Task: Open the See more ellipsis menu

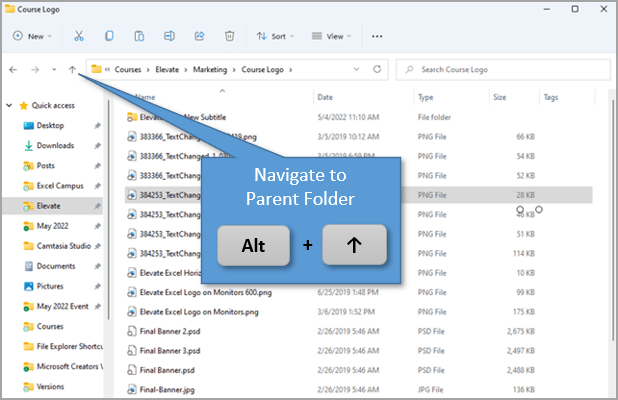Action: click(377, 36)
